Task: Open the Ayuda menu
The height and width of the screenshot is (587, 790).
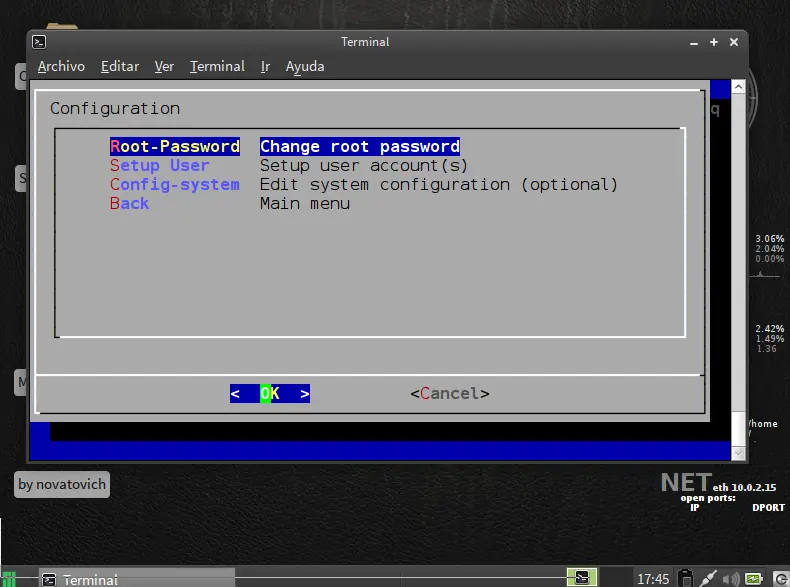Action: 305,67
